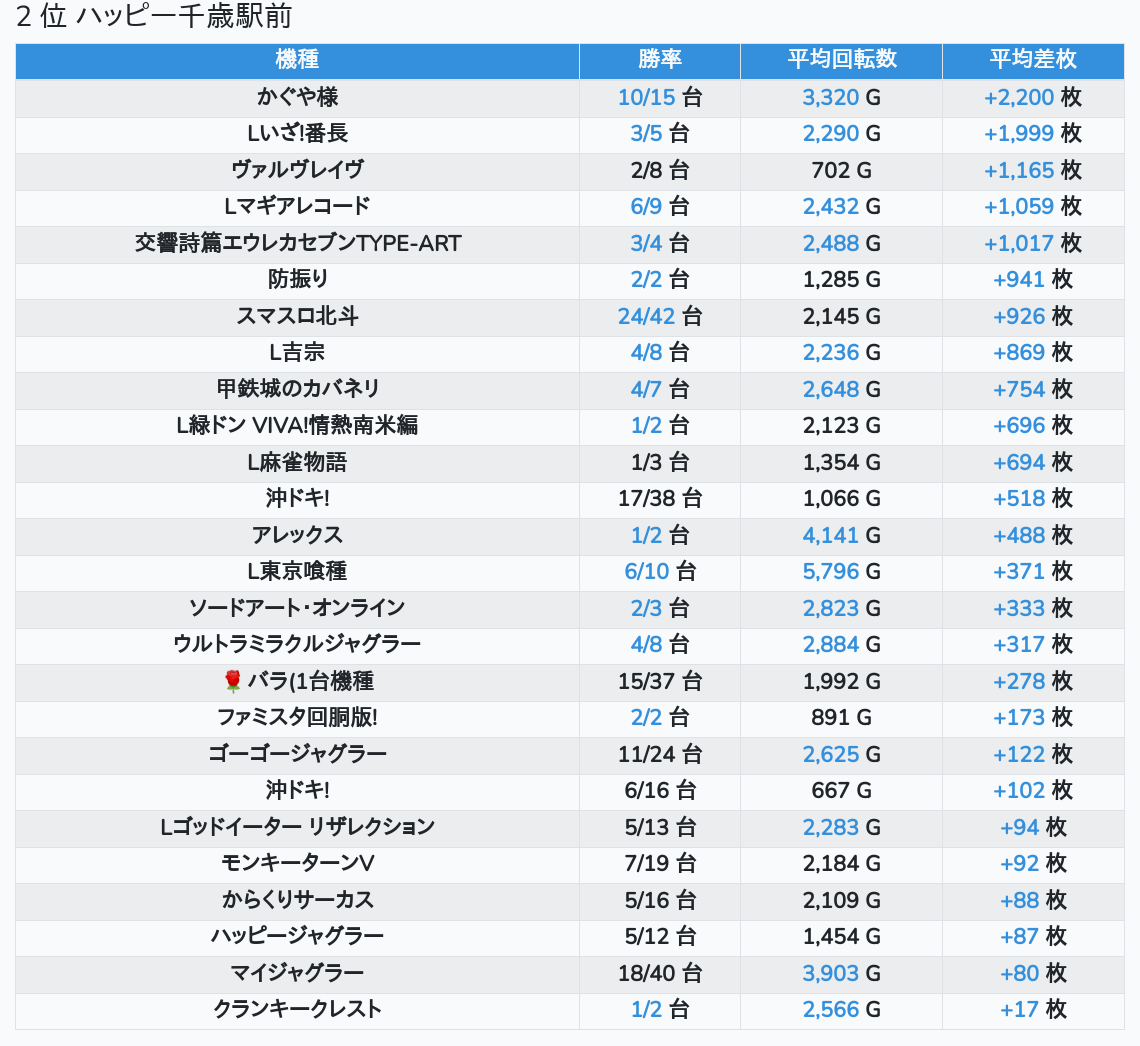1140x1046 pixels.
Task: Select 交響詩篇エウレカセブンTYPE-ART row name
Action: coord(297,244)
